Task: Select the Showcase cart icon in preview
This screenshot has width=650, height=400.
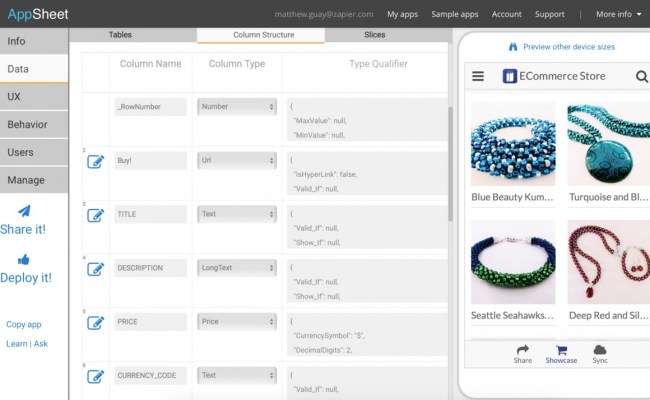Action: tap(561, 350)
